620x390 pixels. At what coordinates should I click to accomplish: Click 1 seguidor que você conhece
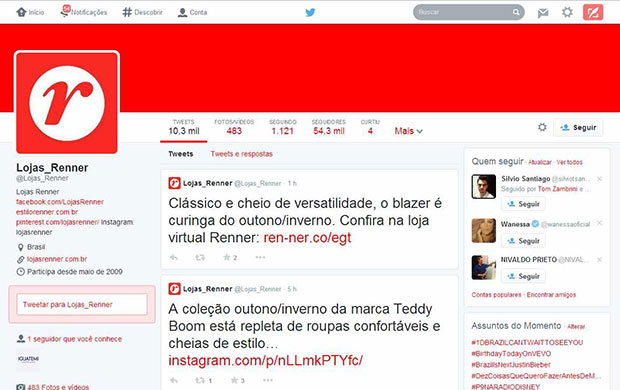tap(75, 339)
